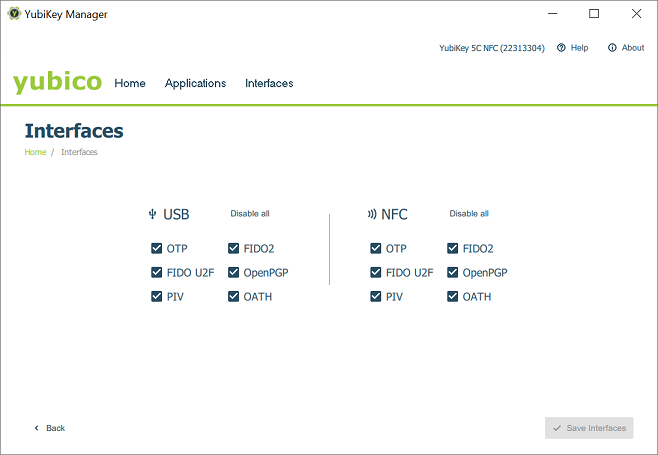
Task: Click the About info icon
Action: [612, 47]
